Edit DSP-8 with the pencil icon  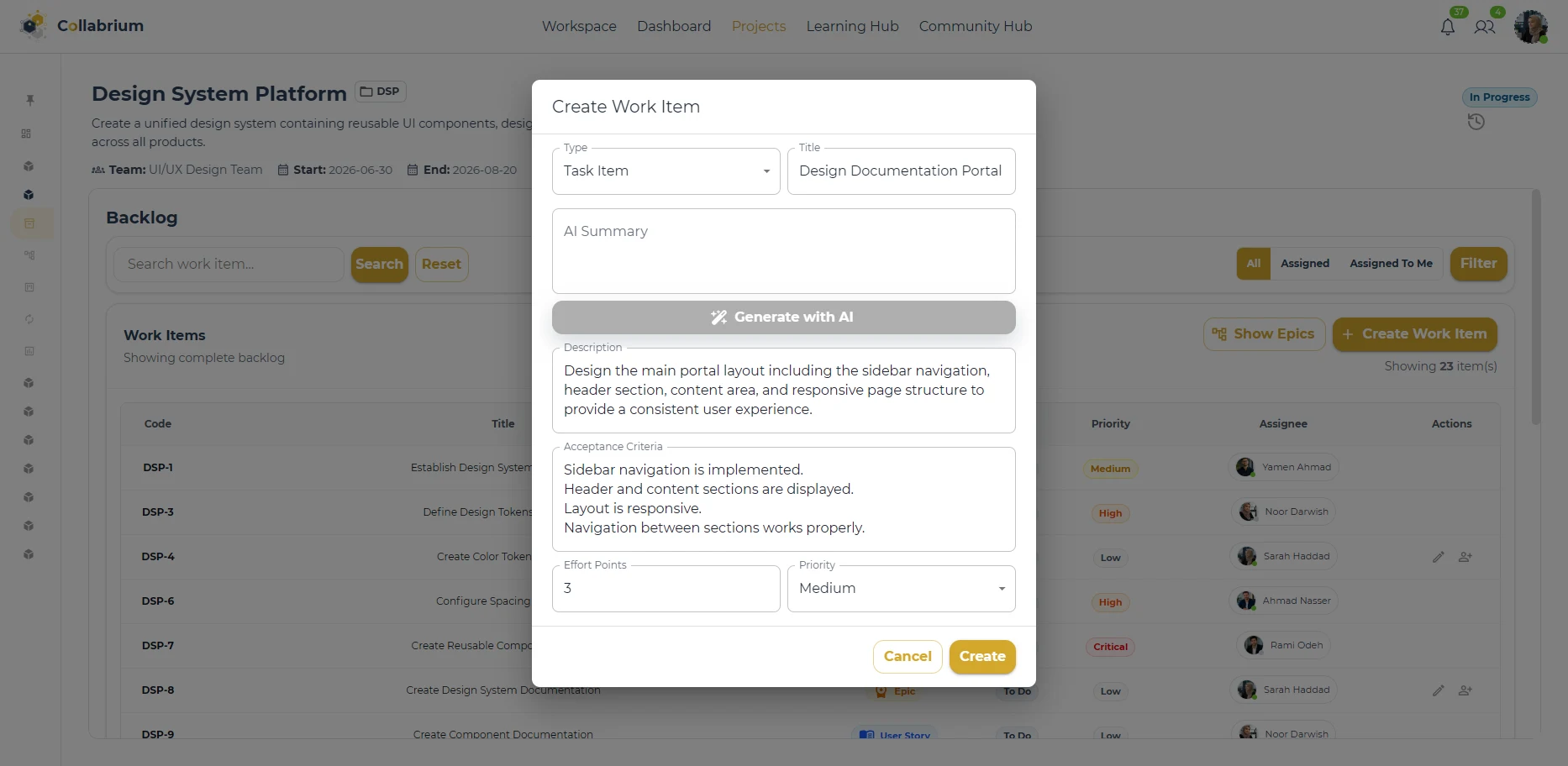(1439, 690)
